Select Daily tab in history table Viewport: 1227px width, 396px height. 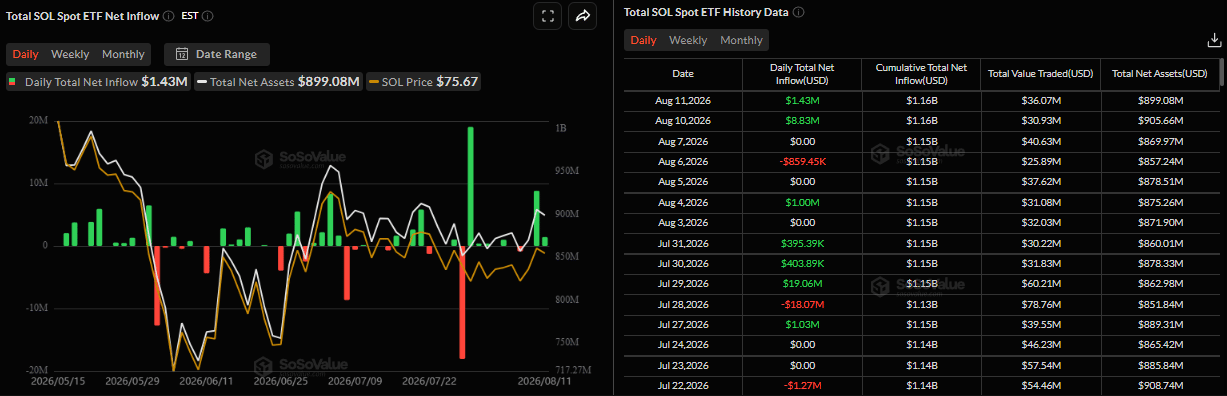pos(644,40)
